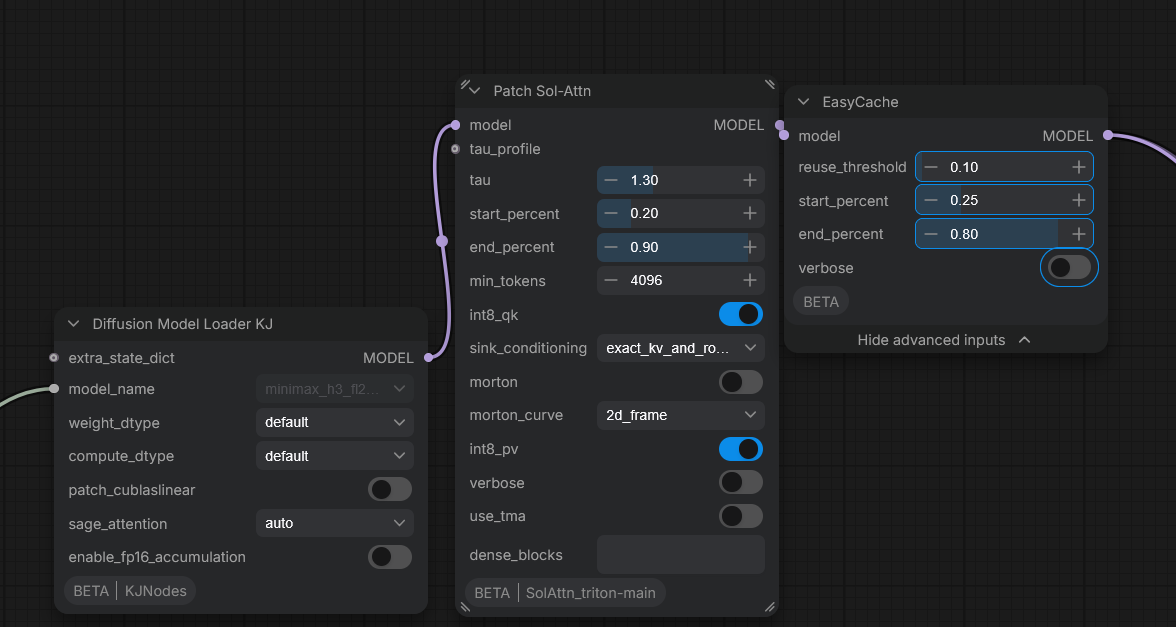Decrease Patch Sol-Attn end_percent
This screenshot has width=1176, height=627.
(611, 247)
